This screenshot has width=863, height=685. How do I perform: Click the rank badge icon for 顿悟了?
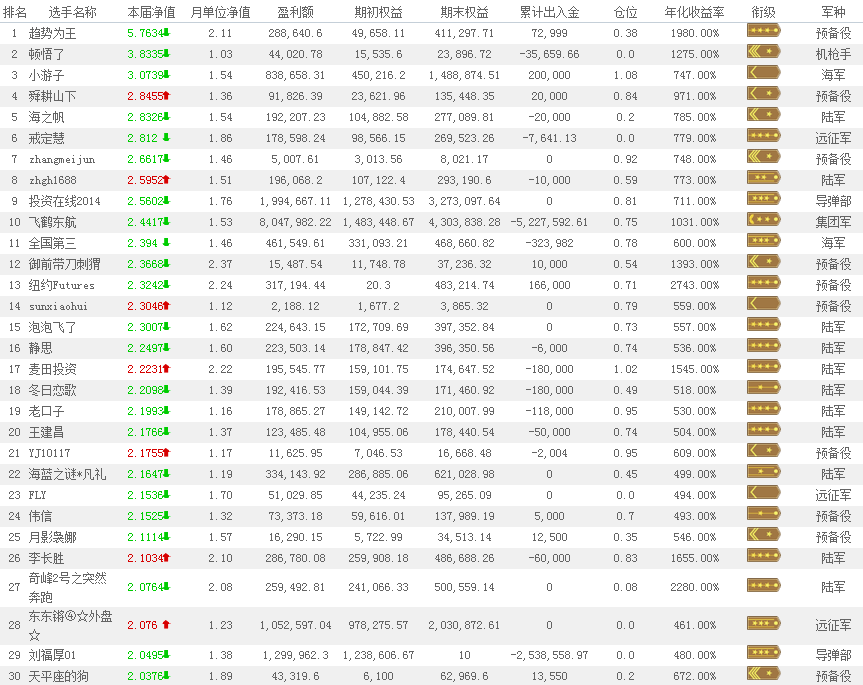[x=763, y=52]
